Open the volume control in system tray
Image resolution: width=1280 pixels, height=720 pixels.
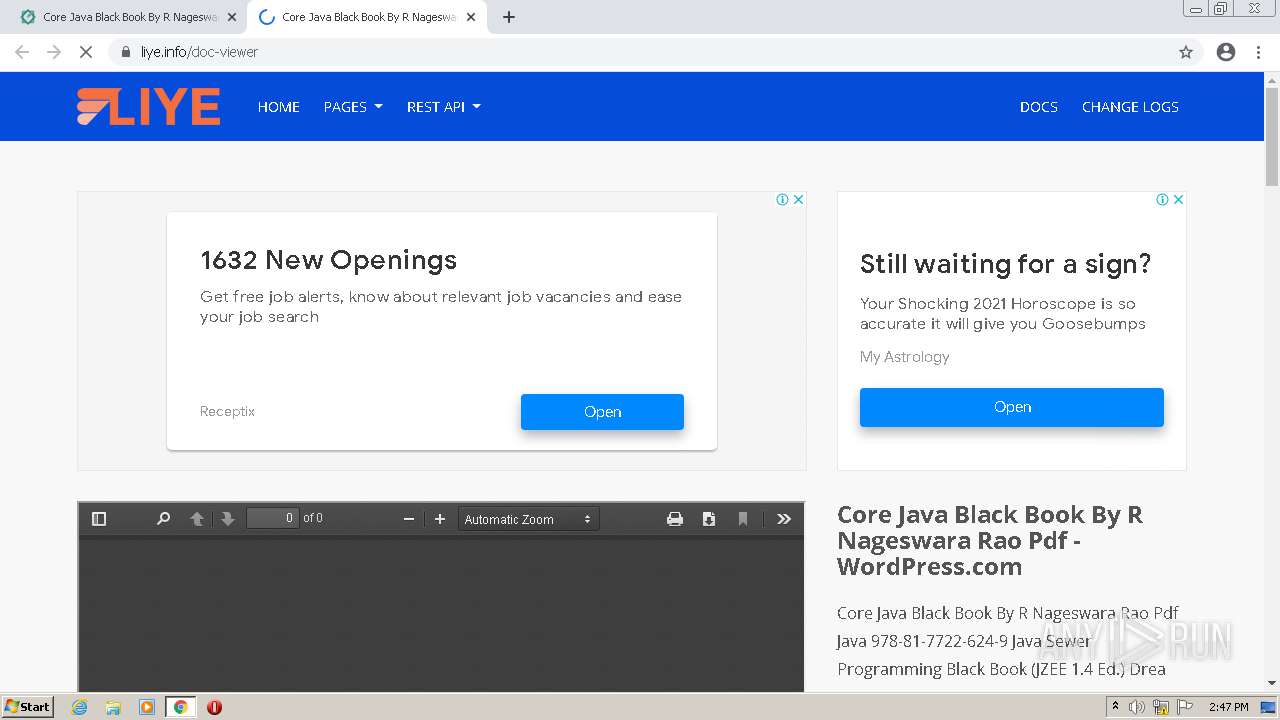1137,707
